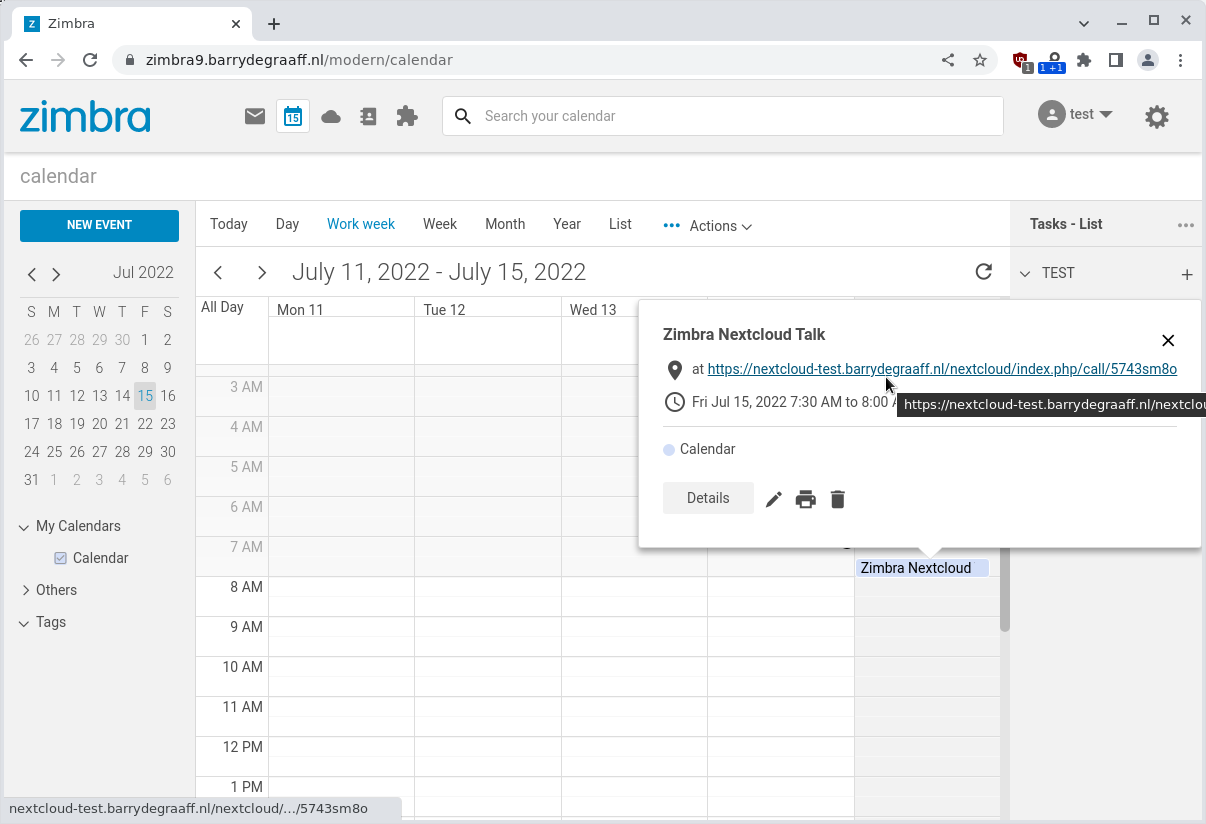Open the Contacts app icon
1206x824 pixels.
tap(368, 116)
